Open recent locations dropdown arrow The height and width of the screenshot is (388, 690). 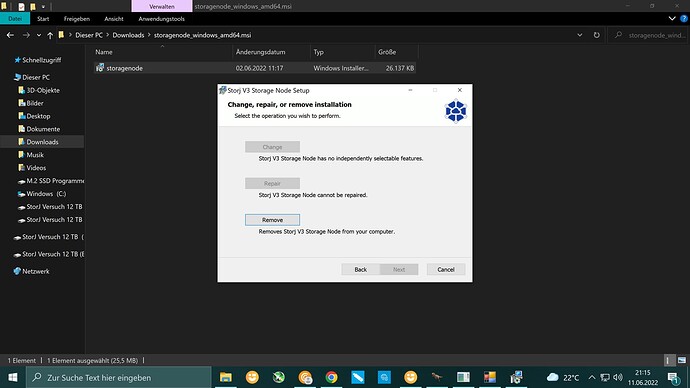(39, 35)
